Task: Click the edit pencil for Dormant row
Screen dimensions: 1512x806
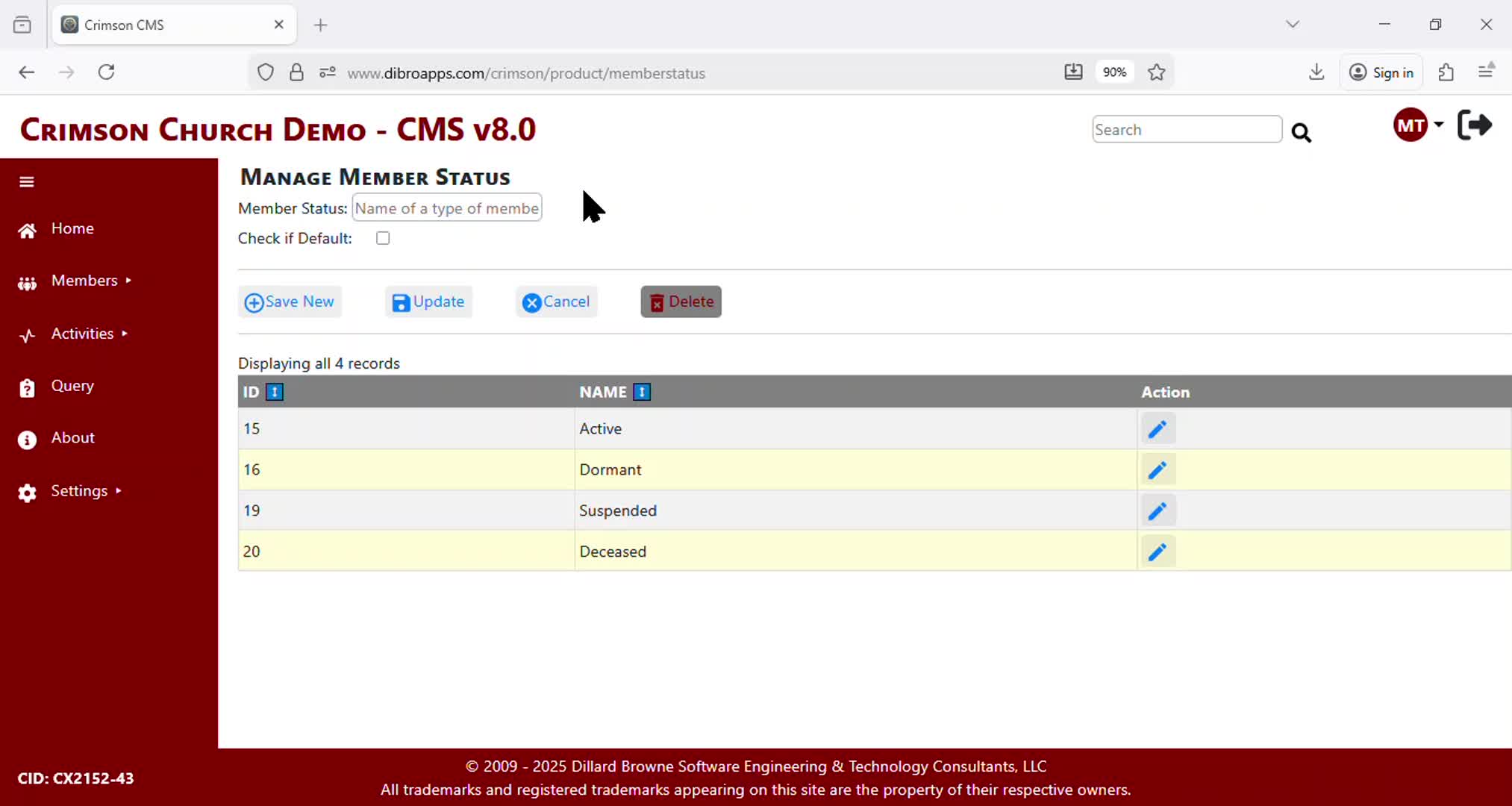Action: (x=1157, y=470)
